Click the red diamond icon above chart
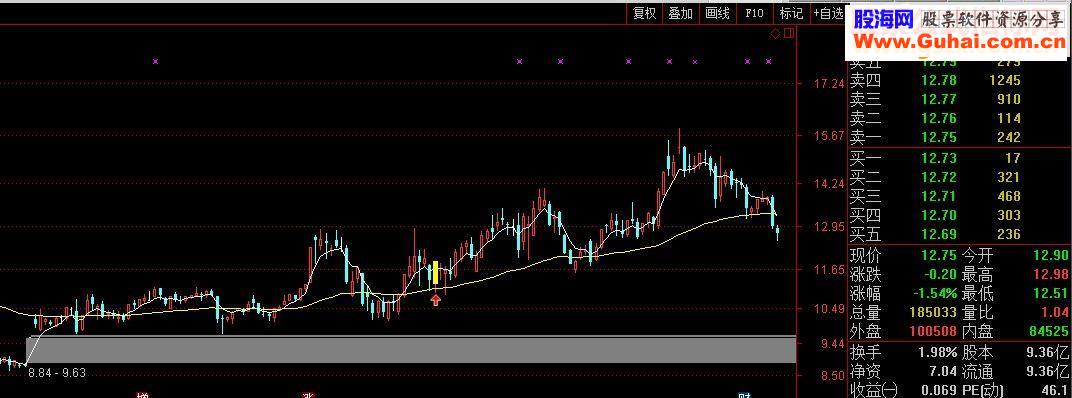Viewport: 1072px width, 398px height. [x=775, y=33]
